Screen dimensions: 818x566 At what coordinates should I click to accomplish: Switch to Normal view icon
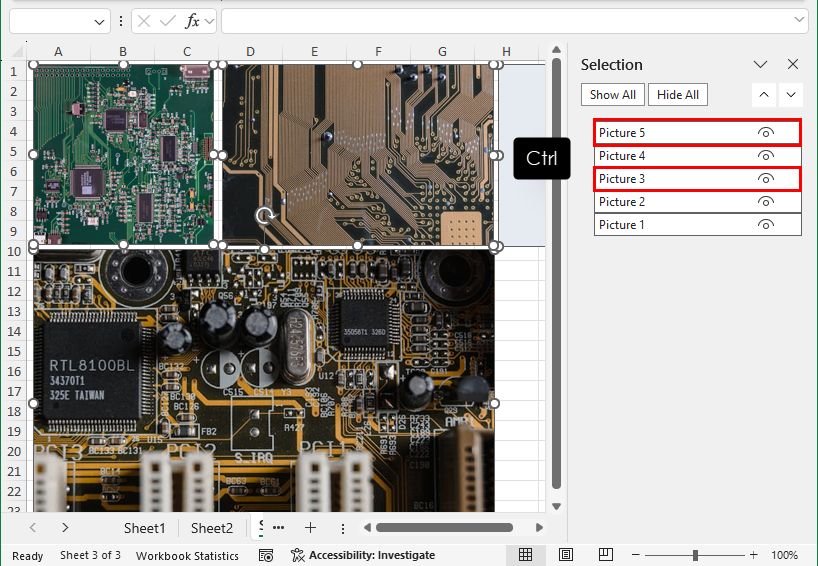click(525, 555)
